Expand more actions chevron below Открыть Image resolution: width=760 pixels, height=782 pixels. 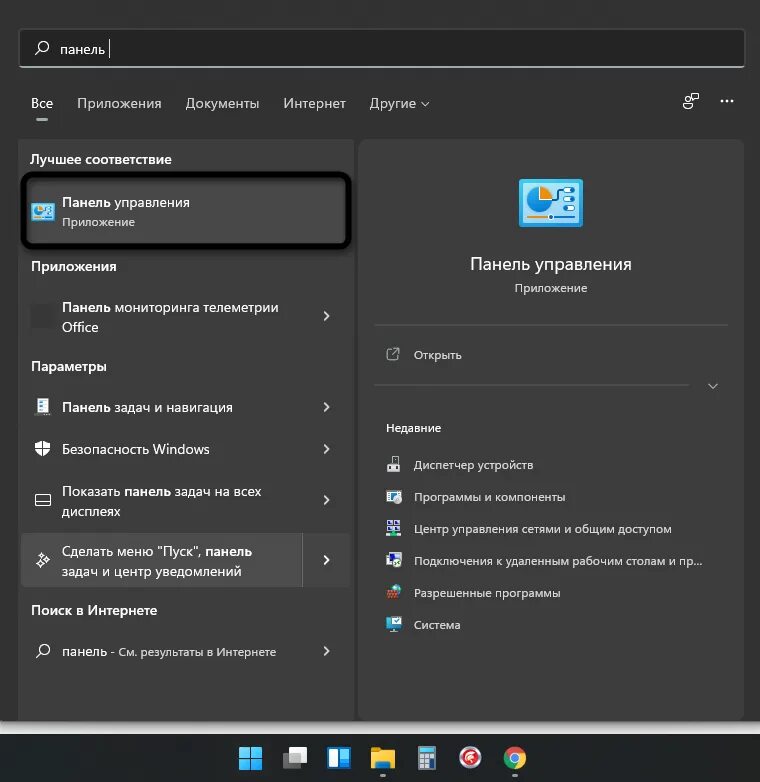[713, 386]
